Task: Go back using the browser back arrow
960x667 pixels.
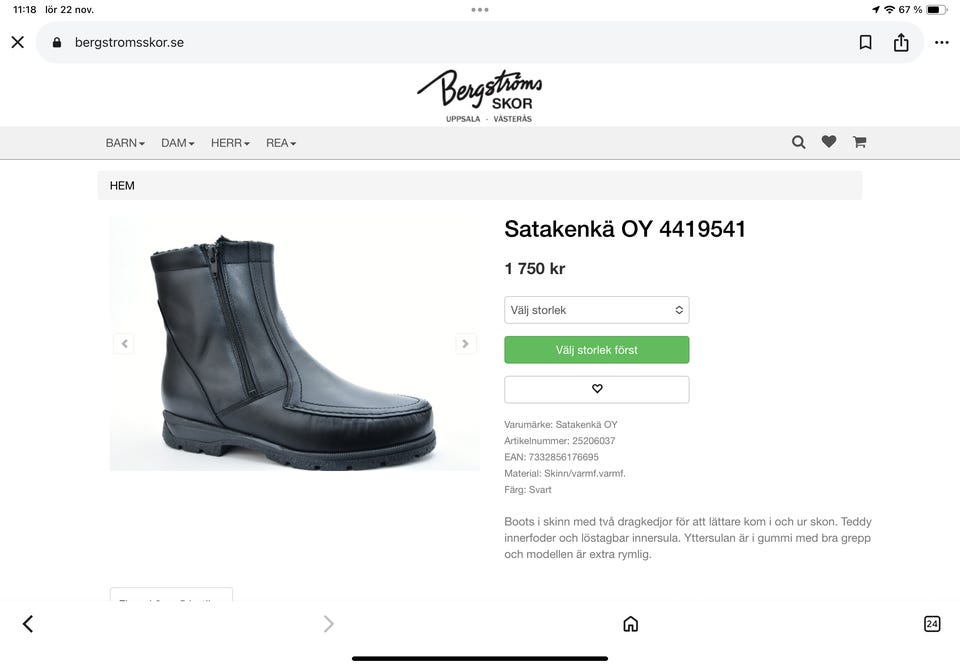Action: coord(27,624)
